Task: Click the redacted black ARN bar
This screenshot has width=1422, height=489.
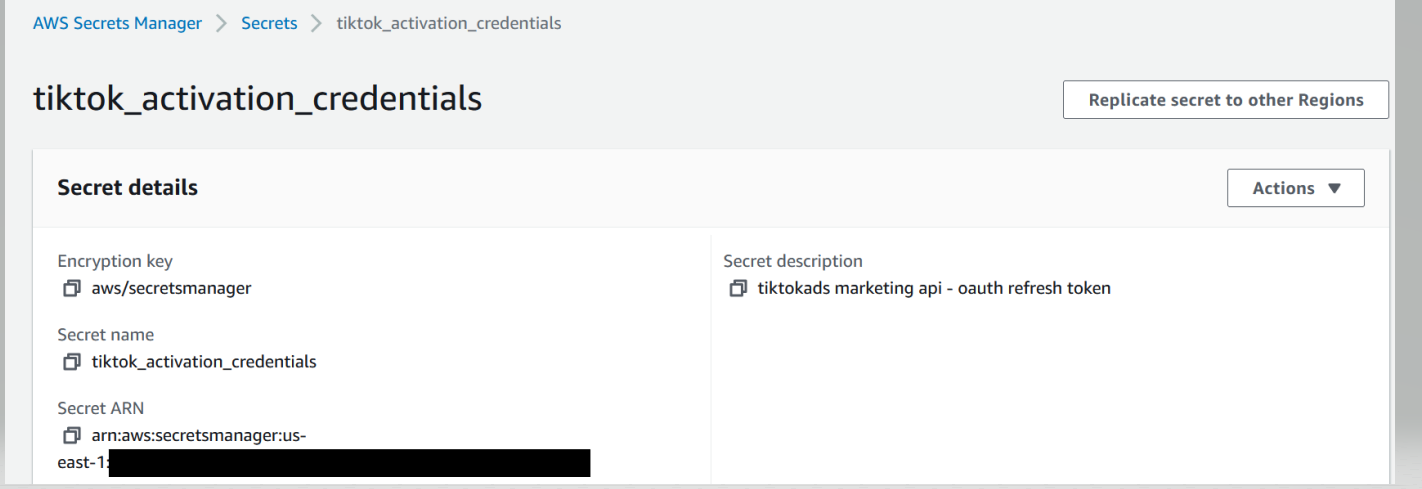Action: (x=349, y=463)
